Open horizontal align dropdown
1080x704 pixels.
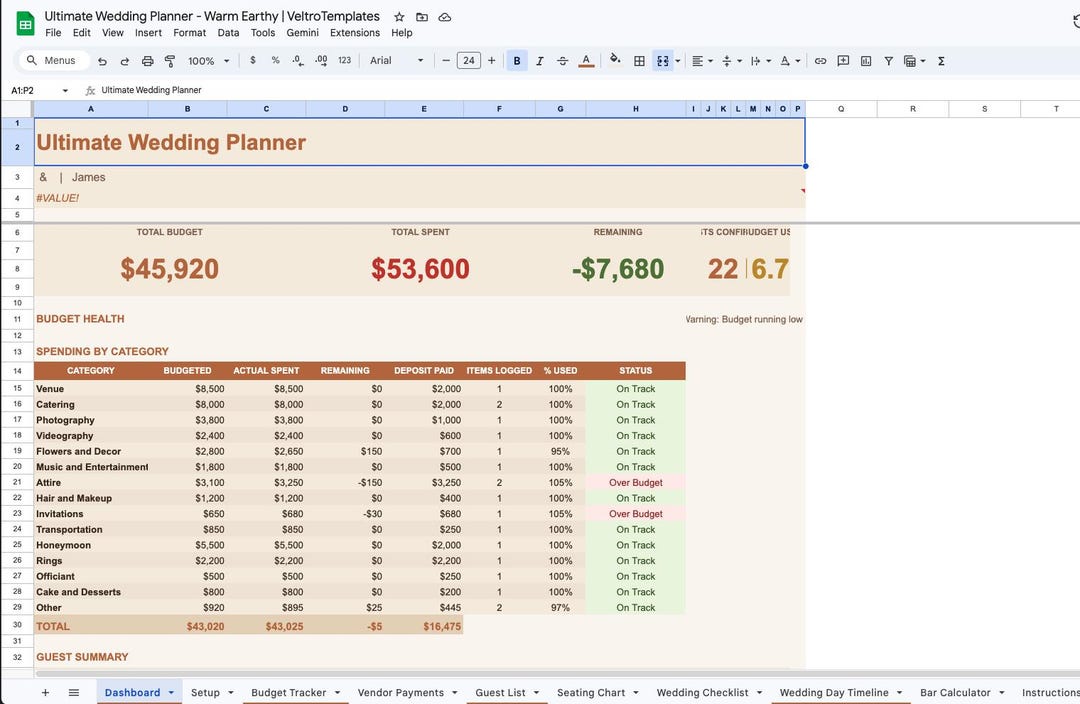pos(702,61)
